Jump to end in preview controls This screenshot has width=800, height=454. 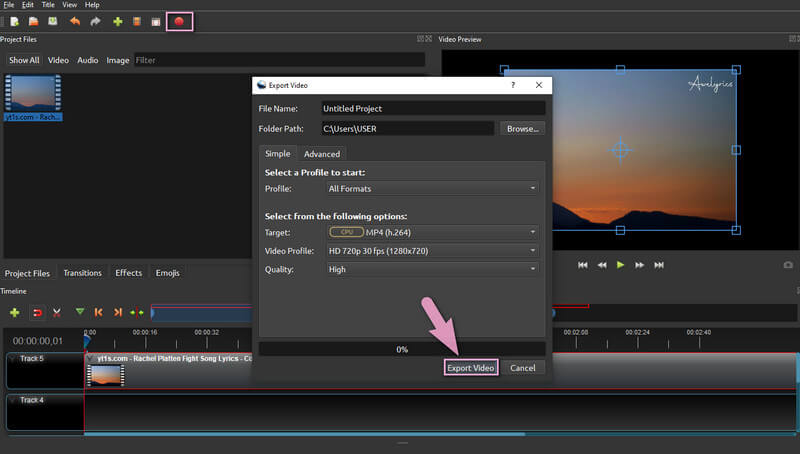659,265
